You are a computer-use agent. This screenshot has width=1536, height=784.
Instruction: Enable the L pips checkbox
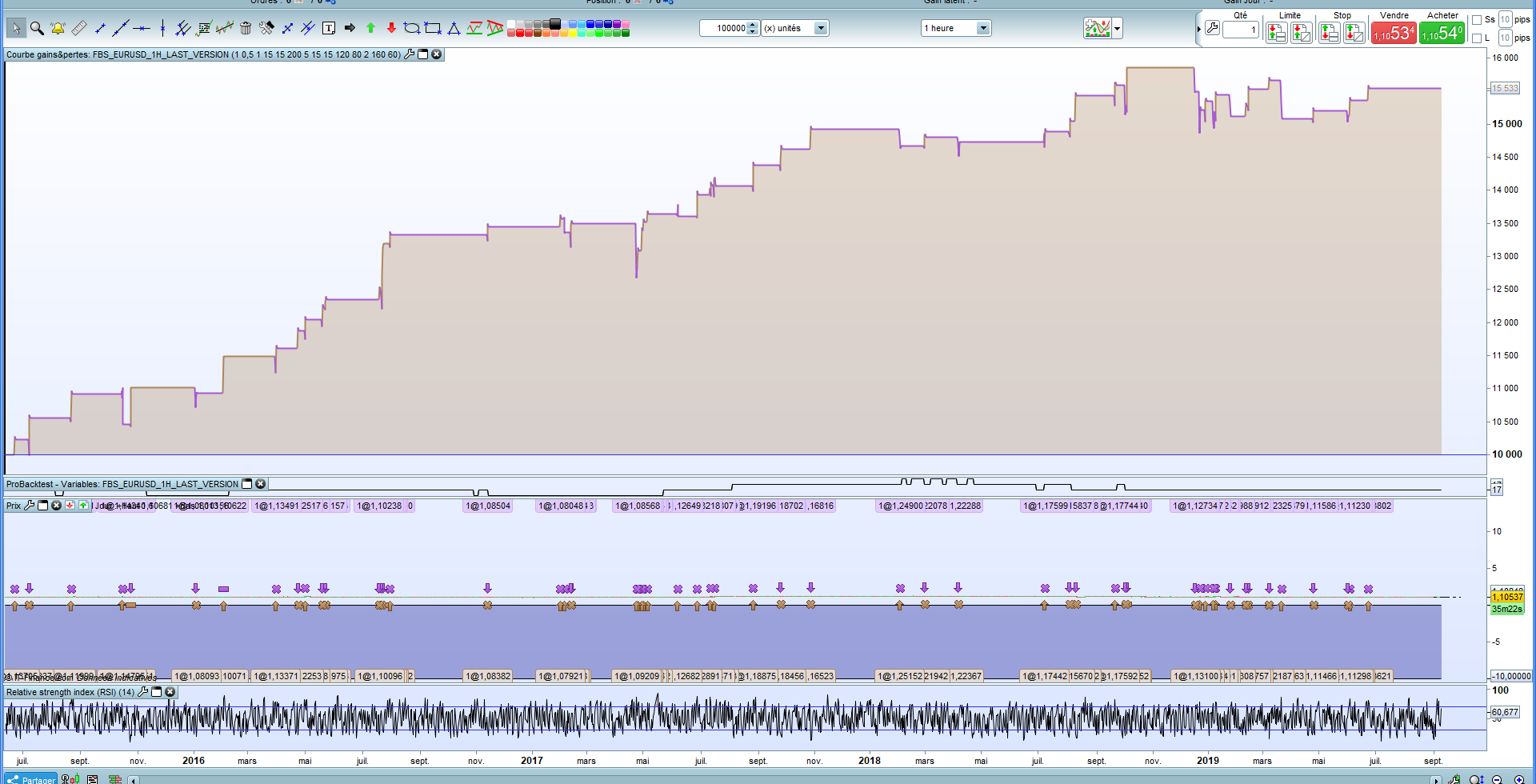coord(1477,38)
